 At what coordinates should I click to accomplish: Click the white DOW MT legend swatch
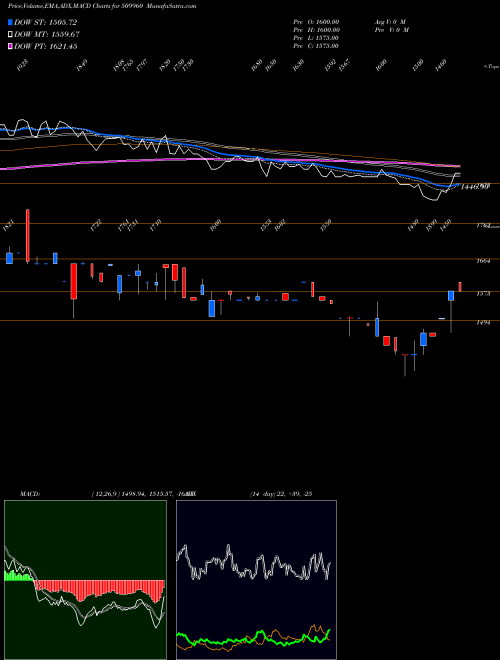pyautogui.click(x=10, y=34)
